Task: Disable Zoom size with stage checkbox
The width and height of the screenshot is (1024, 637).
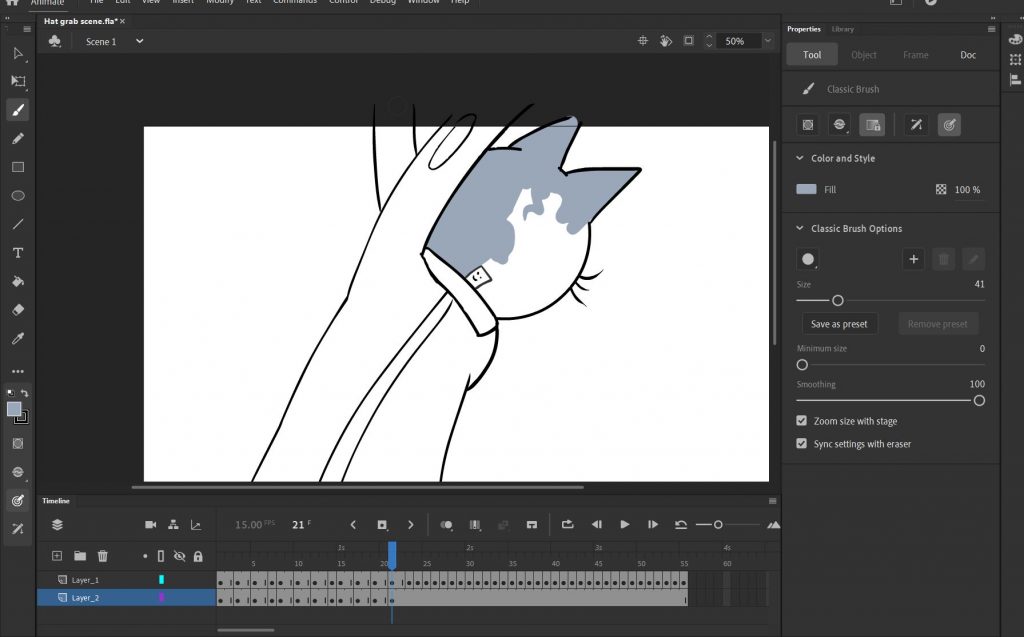Action: point(802,422)
